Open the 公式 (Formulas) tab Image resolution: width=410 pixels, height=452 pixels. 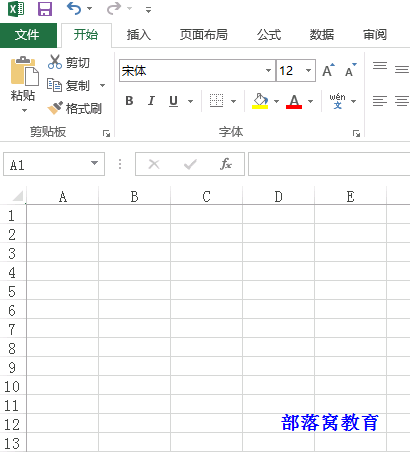[x=269, y=35]
